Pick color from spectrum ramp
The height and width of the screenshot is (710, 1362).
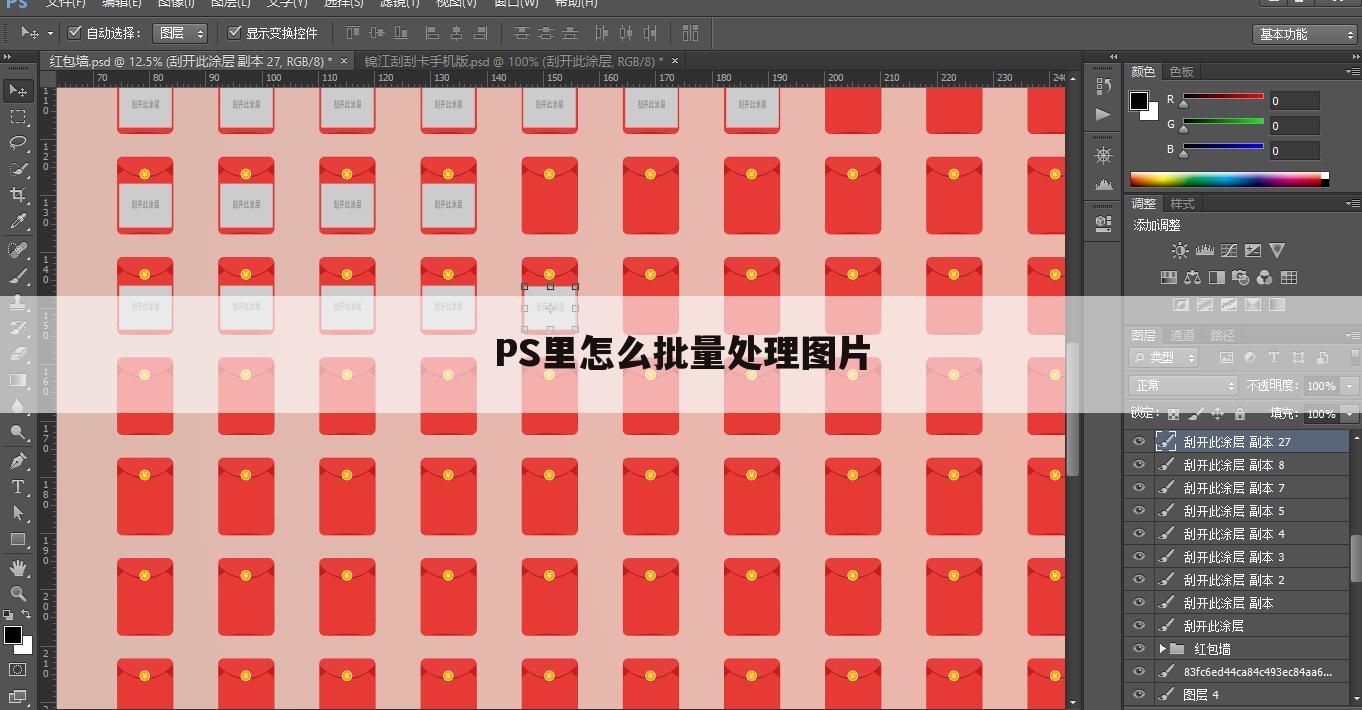[1229, 179]
